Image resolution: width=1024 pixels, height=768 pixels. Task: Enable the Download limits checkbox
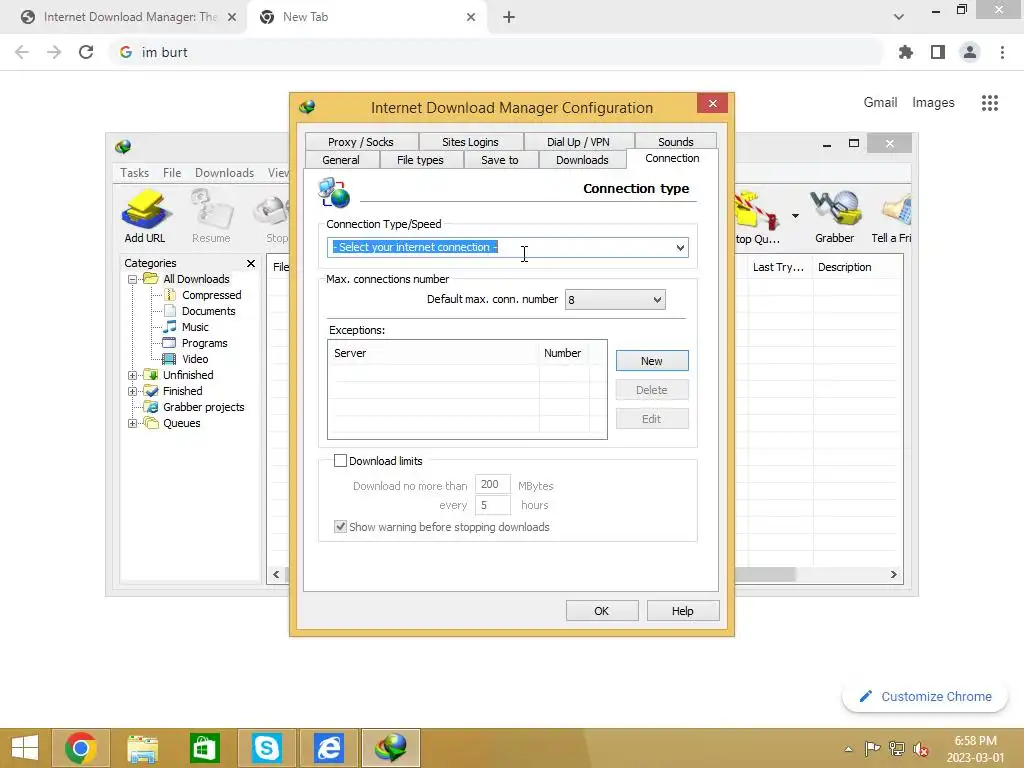tap(340, 461)
